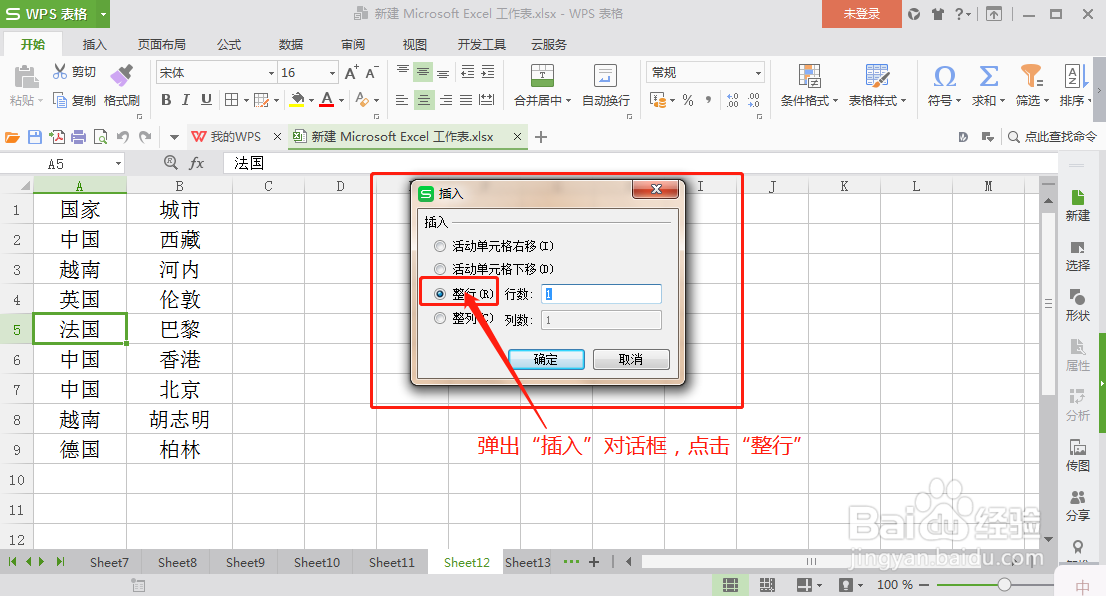Open the WPS application menu arrow
Viewport: 1106px width, 596px height.
103,13
